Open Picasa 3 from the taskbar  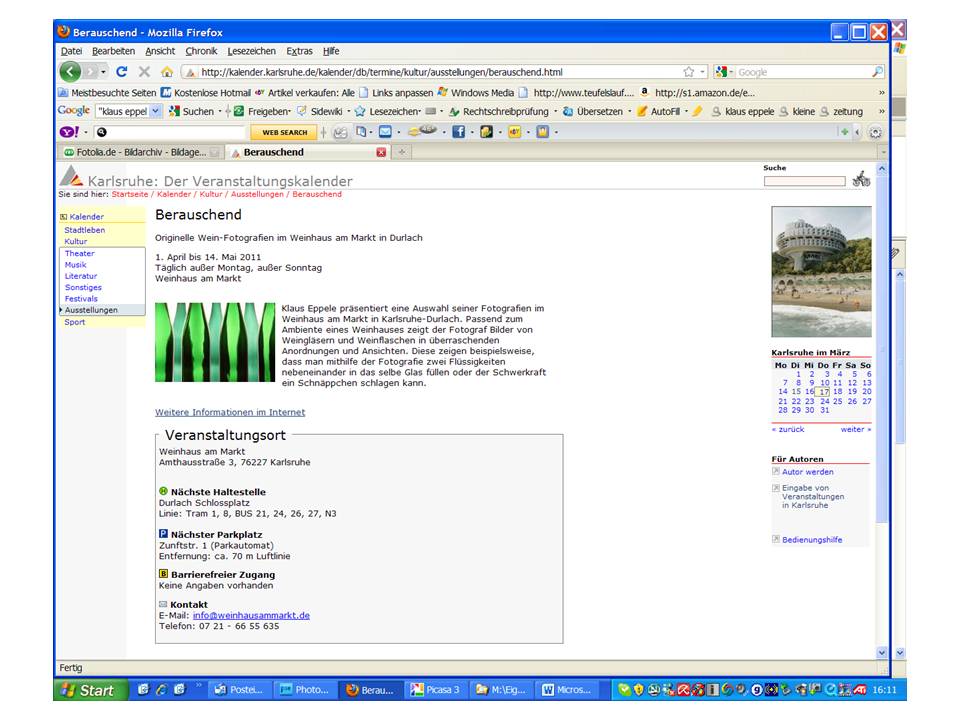pyautogui.click(x=435, y=690)
